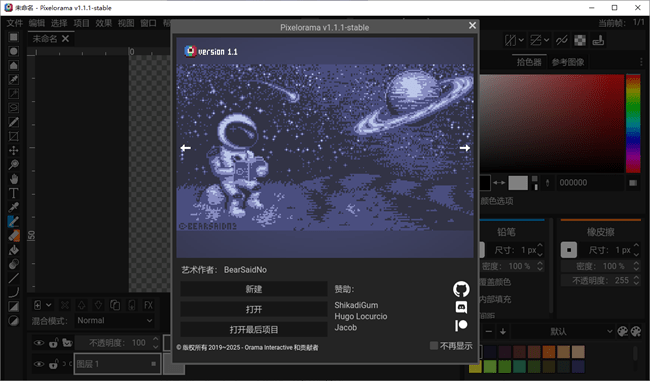Click the FX layer effects button
The height and width of the screenshot is (381, 650).
148,306
